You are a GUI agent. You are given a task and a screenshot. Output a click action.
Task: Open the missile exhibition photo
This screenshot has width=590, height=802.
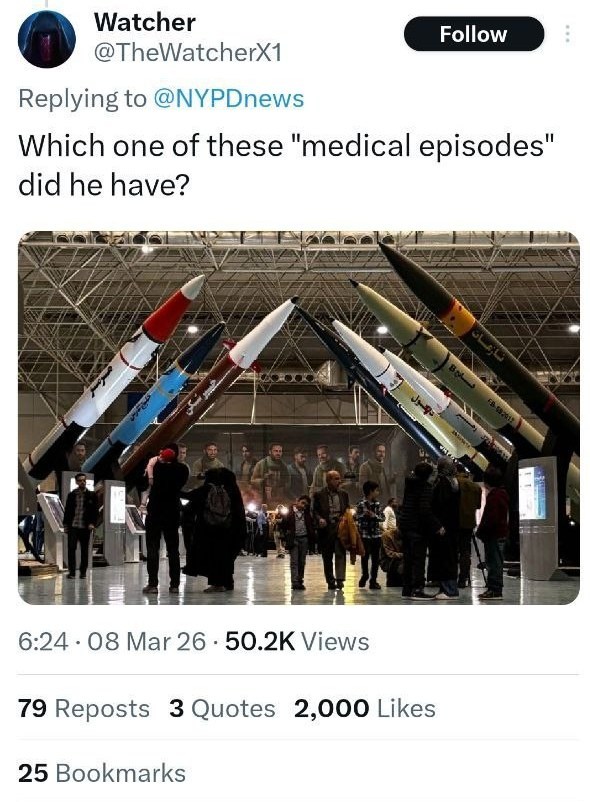point(299,418)
